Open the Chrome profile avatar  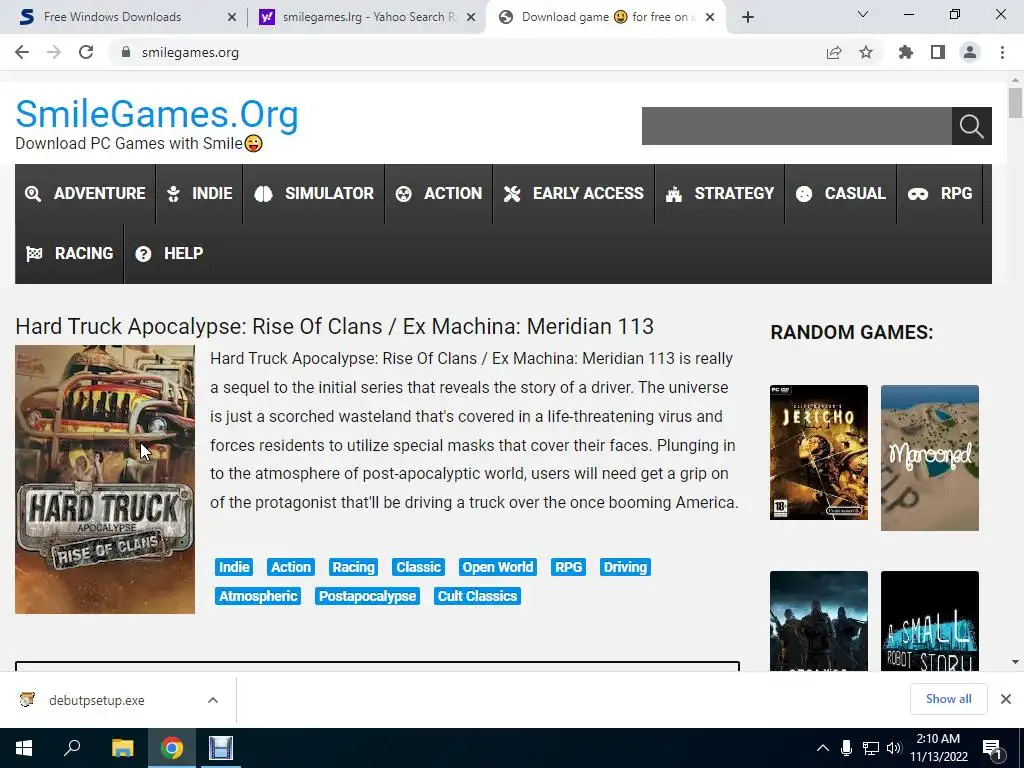tap(970, 52)
